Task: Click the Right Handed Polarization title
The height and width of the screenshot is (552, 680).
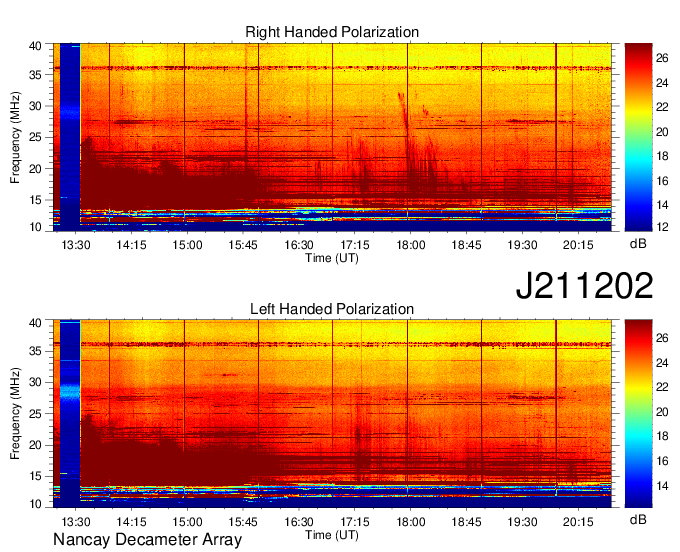Action: 332,32
